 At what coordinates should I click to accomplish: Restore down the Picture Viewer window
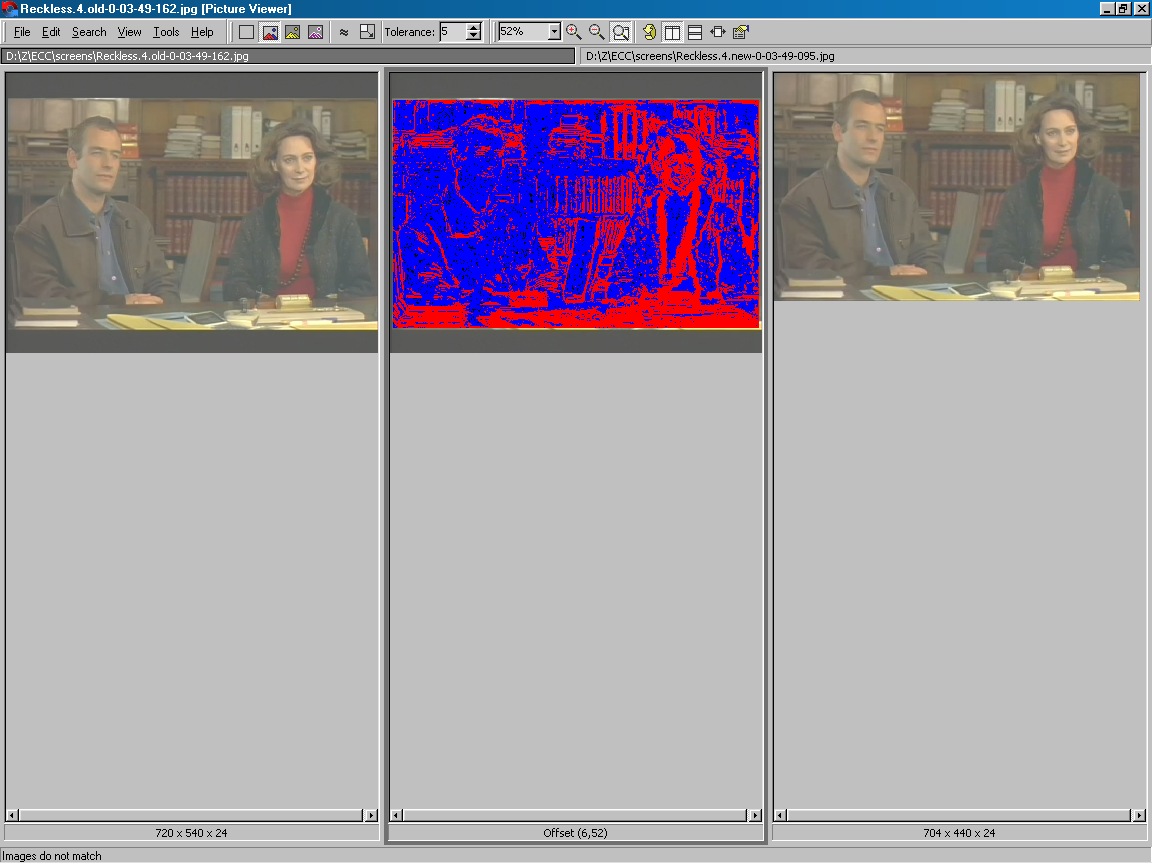[1123, 9]
